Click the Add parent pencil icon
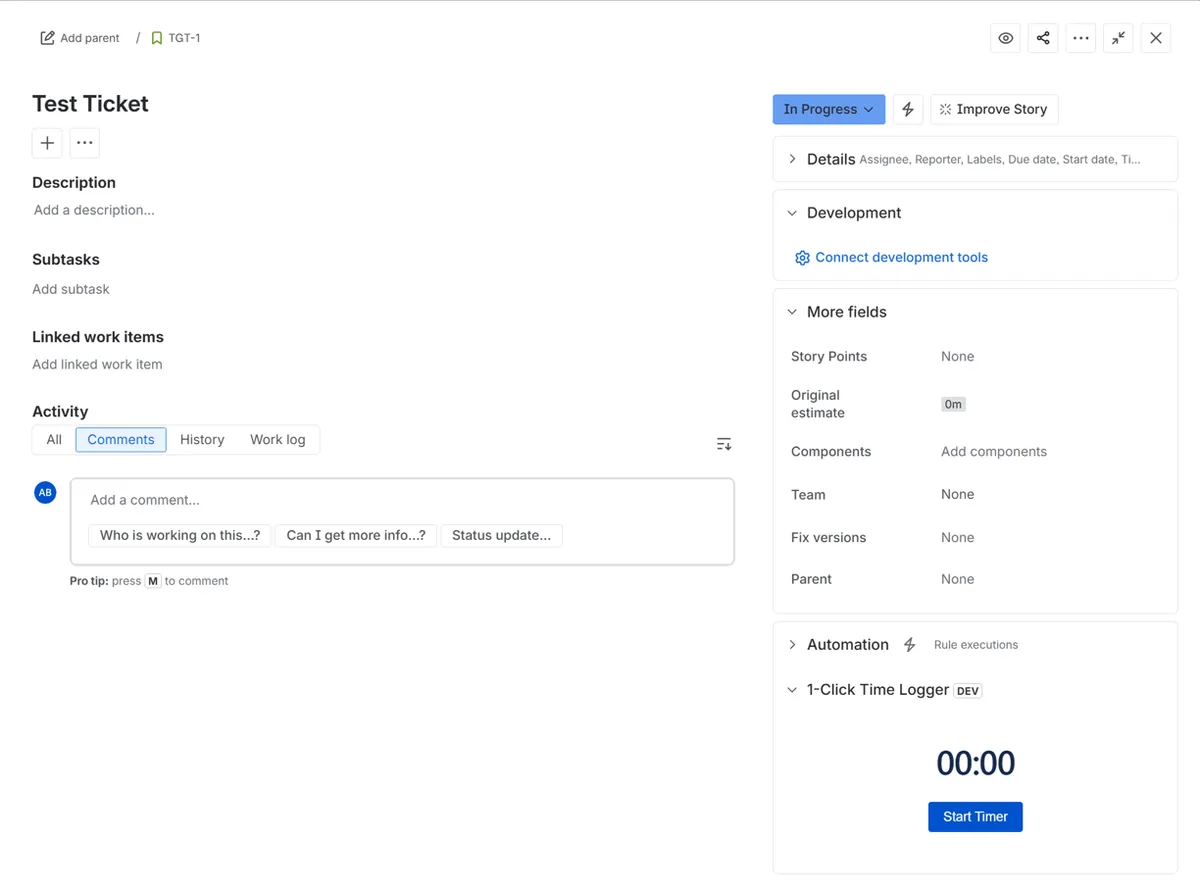Image resolution: width=1200 pixels, height=882 pixels. (47, 38)
